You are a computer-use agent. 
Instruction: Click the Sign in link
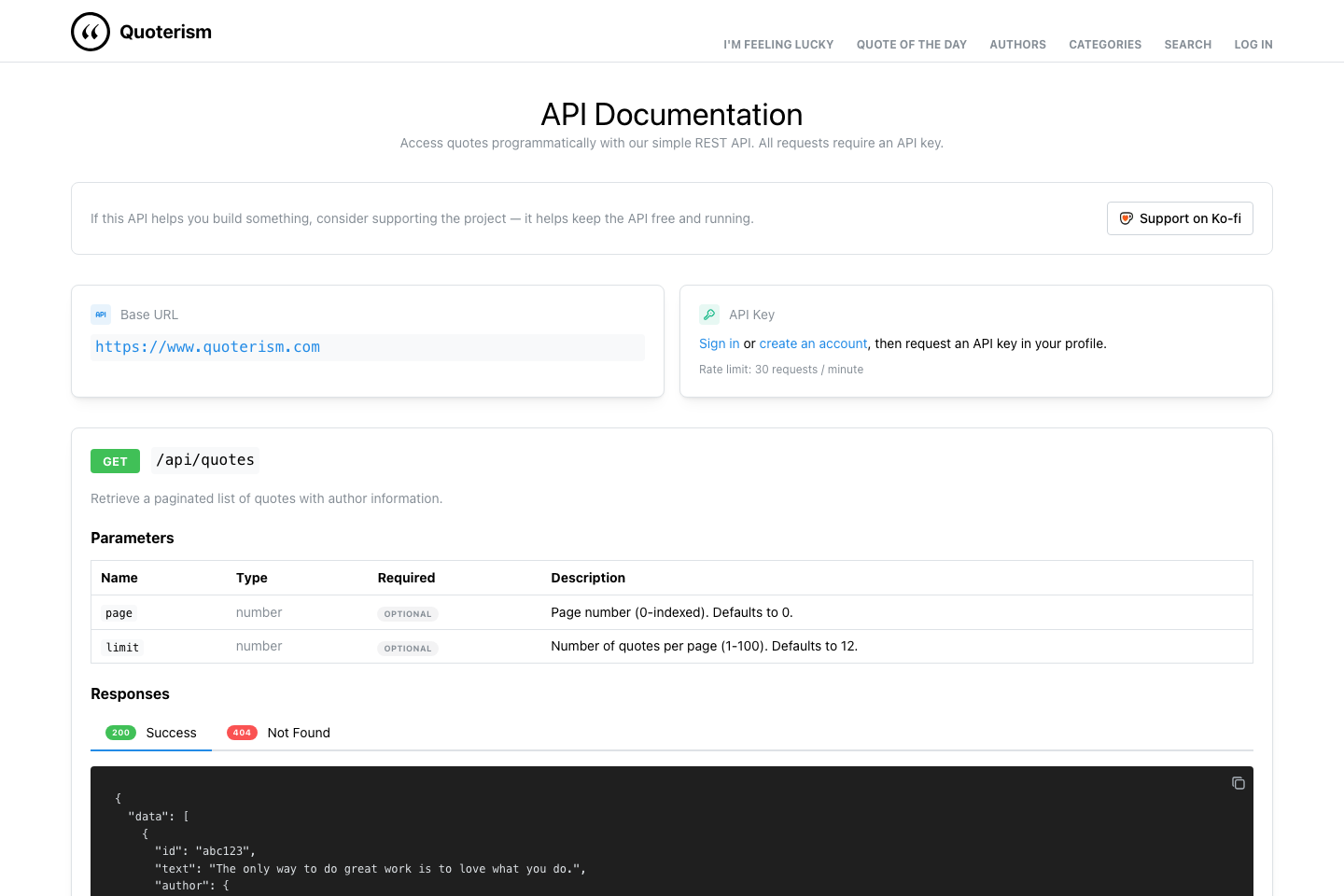[x=719, y=343]
